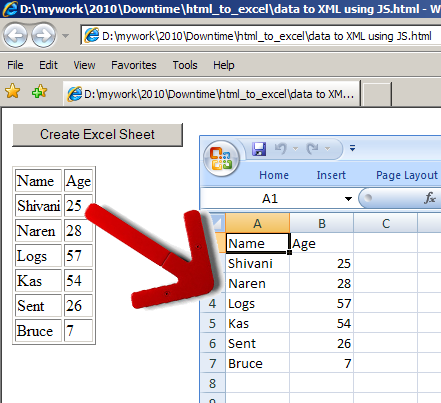Click Excel cell with value 57
The width and height of the screenshot is (441, 403).
pyautogui.click(x=322, y=303)
